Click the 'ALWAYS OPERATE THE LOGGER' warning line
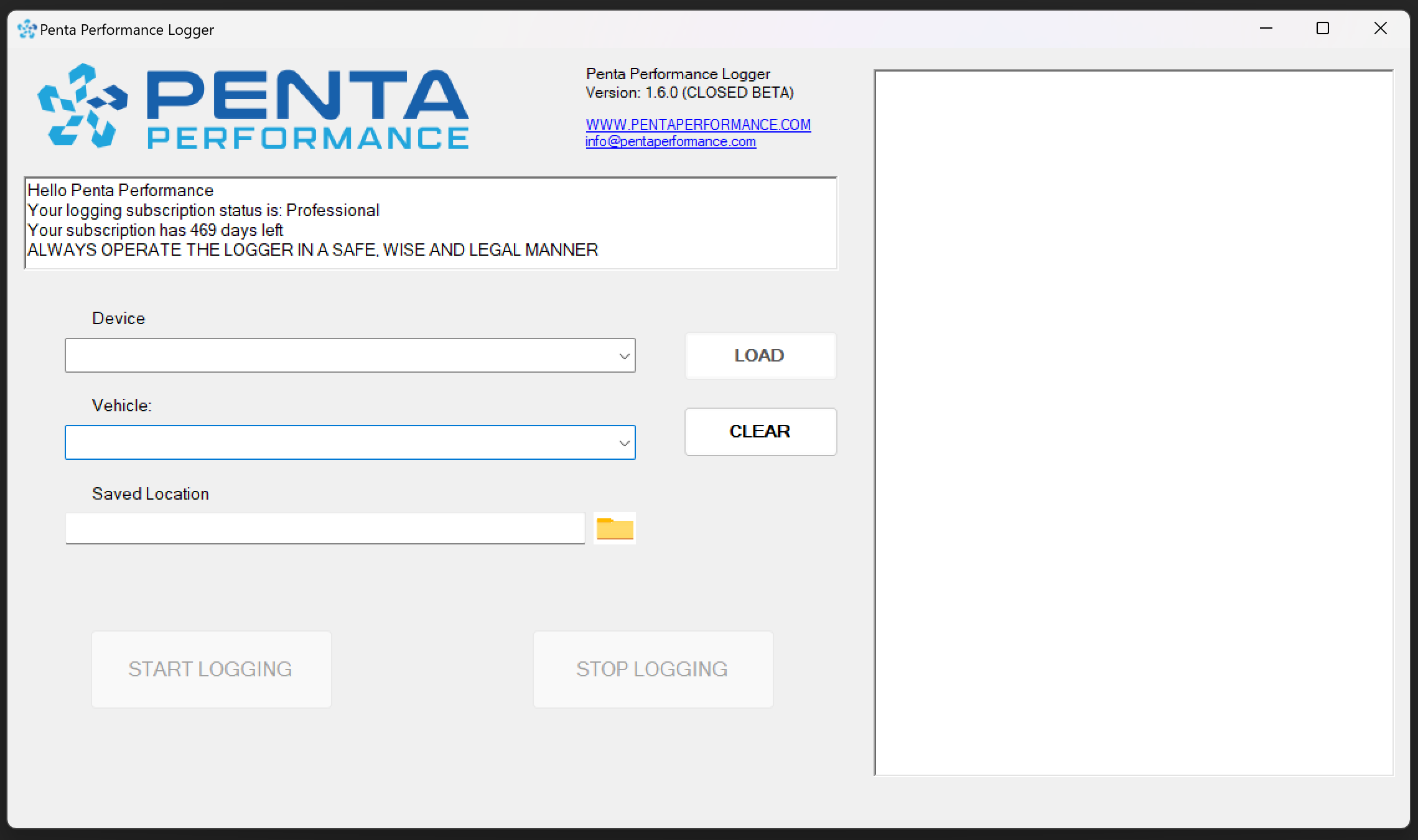 point(313,250)
